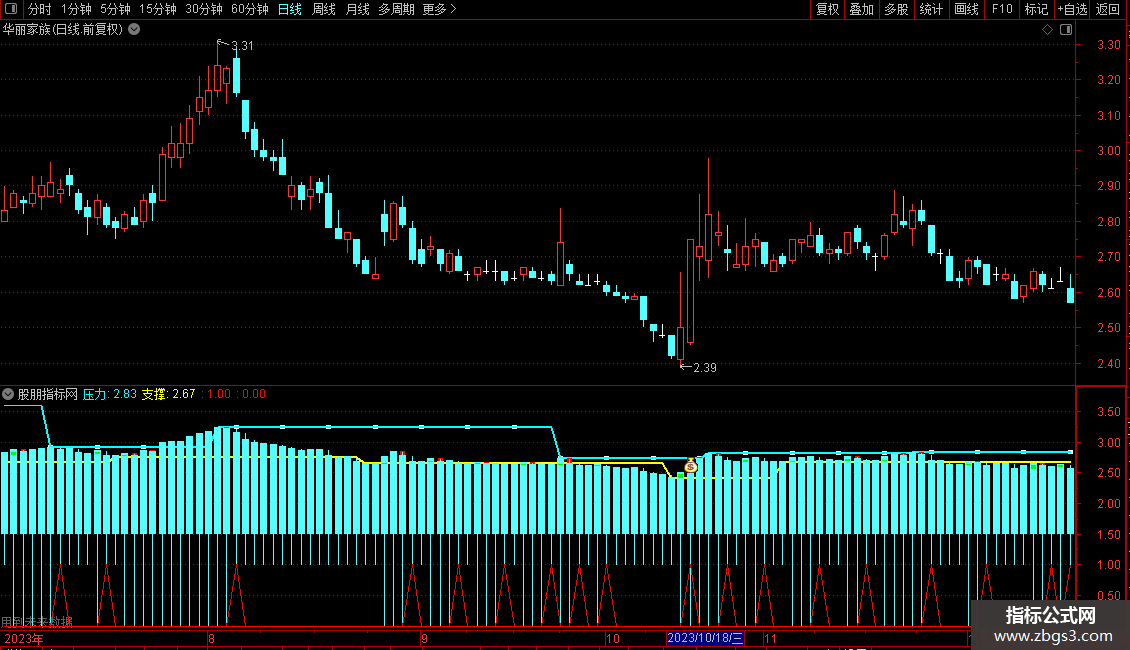Open the 多股 multi-stock view
Image resolution: width=1130 pixels, height=650 pixels.
pyautogui.click(x=896, y=9)
